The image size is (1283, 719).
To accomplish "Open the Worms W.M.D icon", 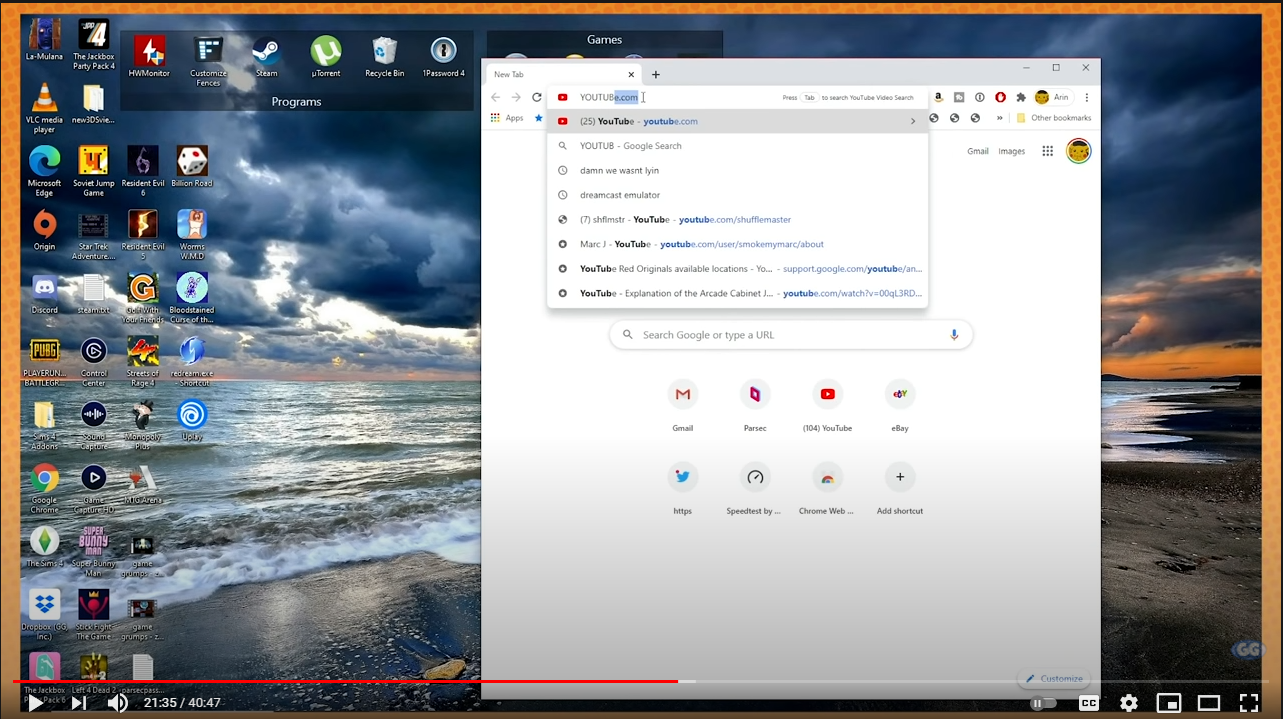I will [x=192, y=234].
